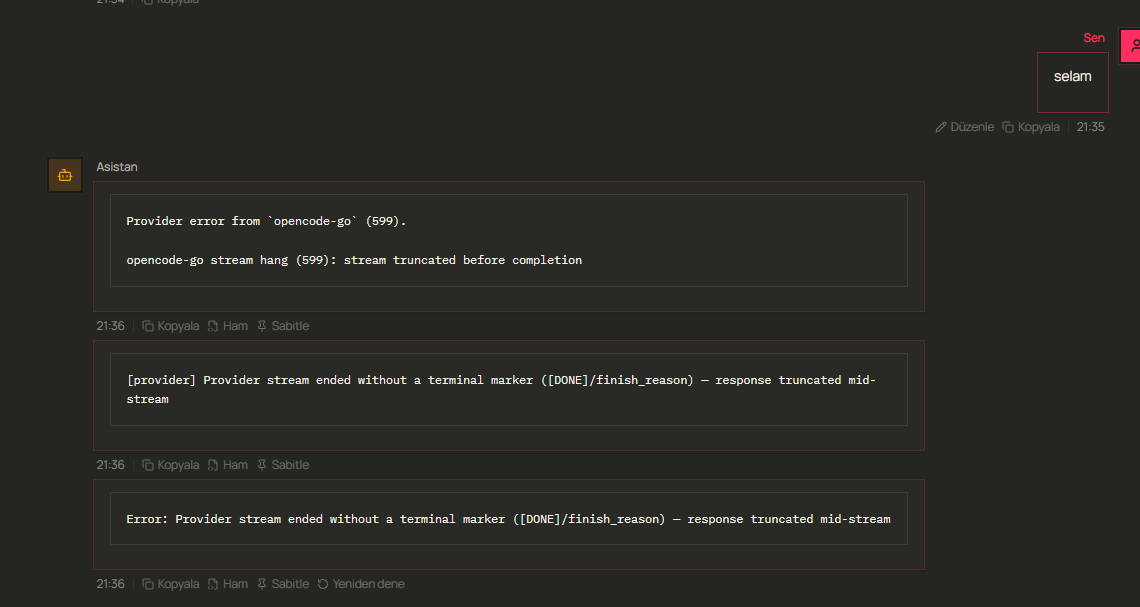Copy the [provider] stream ended message

[170, 465]
